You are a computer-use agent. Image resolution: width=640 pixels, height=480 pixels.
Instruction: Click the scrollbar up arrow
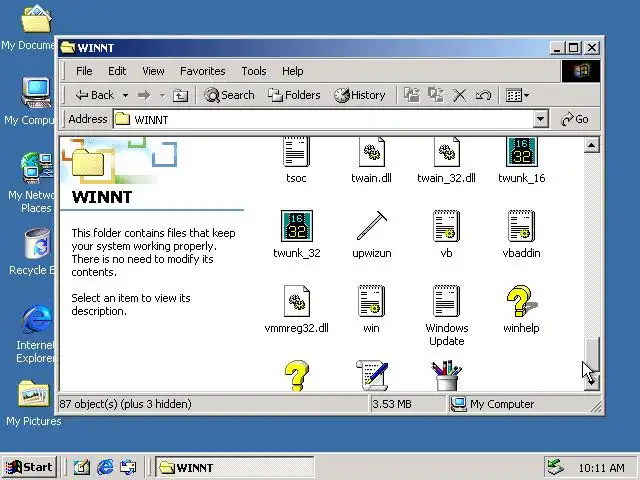tap(591, 145)
